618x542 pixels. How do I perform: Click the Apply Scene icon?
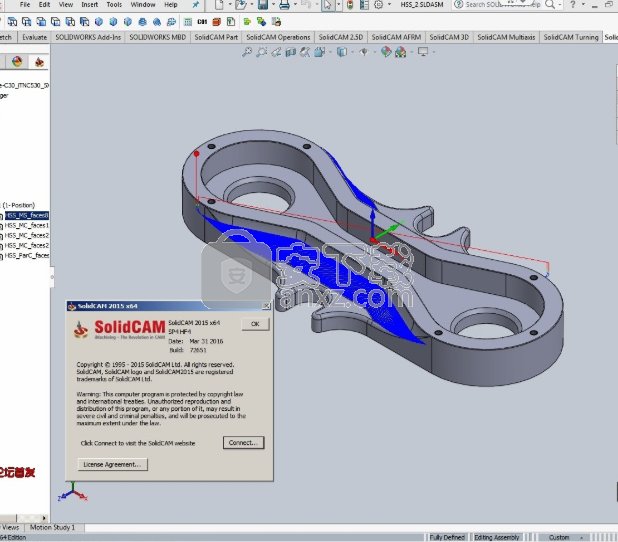[x=400, y=52]
